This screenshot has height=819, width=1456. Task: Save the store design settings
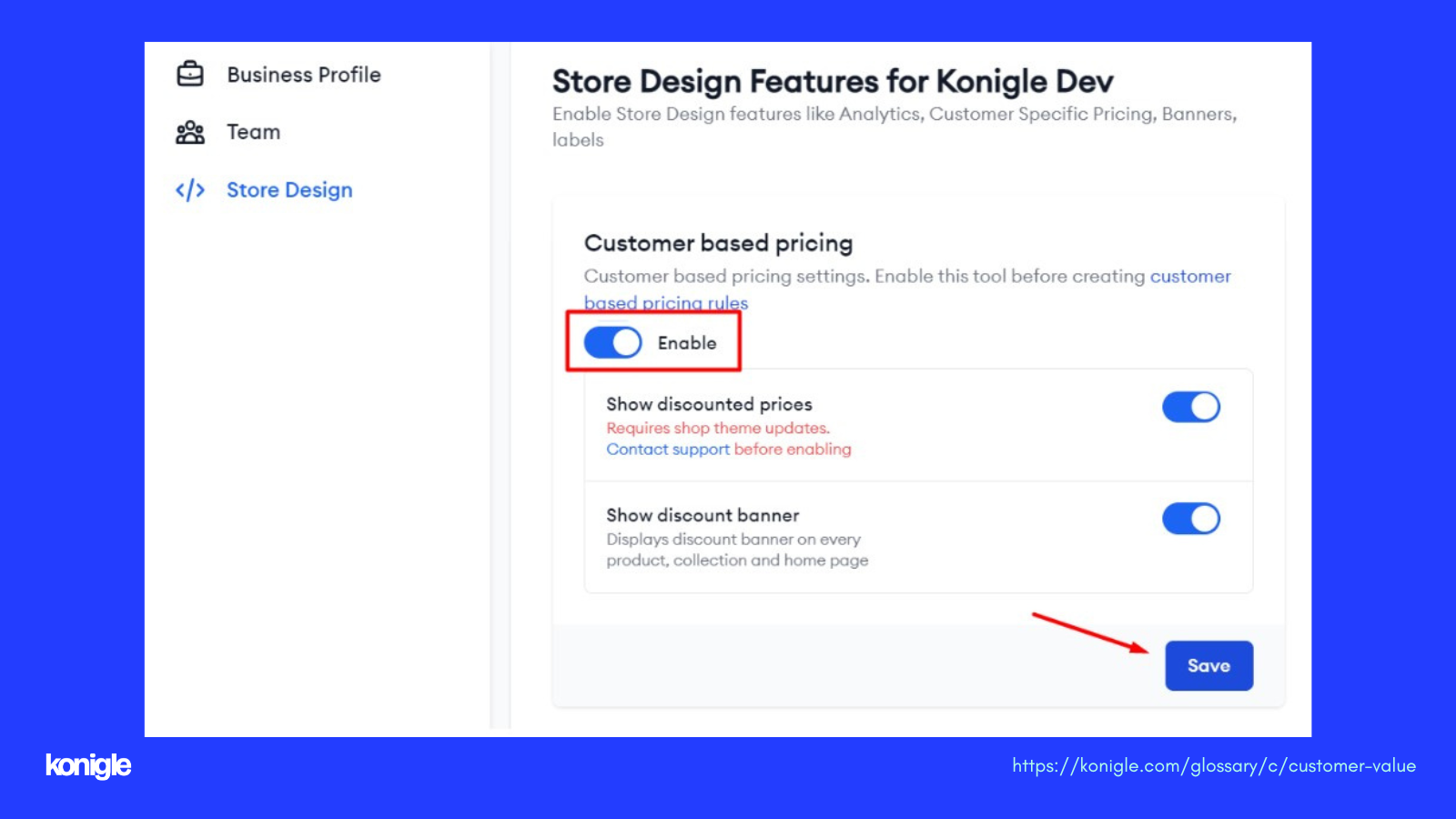pyautogui.click(x=1208, y=665)
